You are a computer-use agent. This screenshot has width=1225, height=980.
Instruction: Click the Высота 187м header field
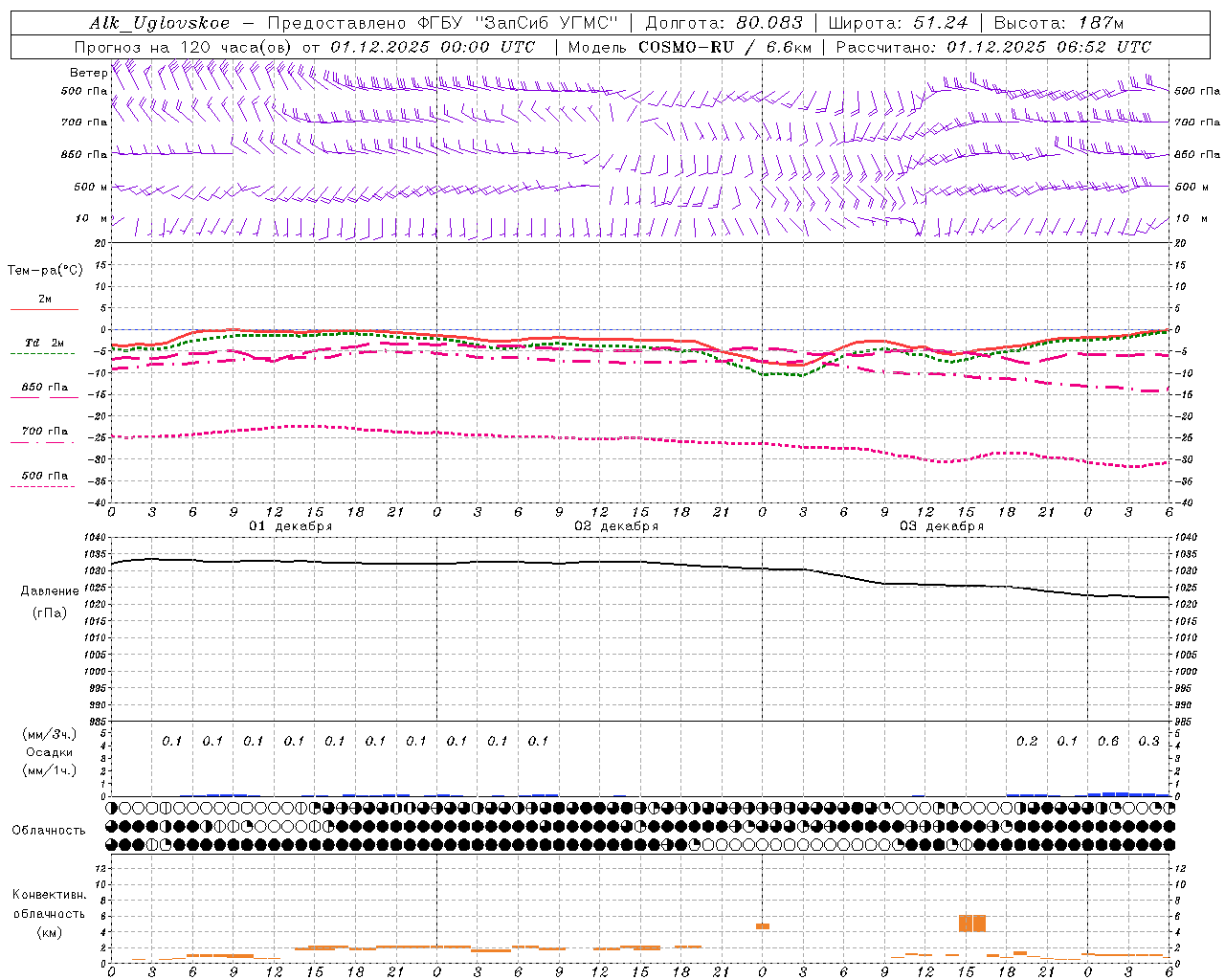(x=1059, y=23)
